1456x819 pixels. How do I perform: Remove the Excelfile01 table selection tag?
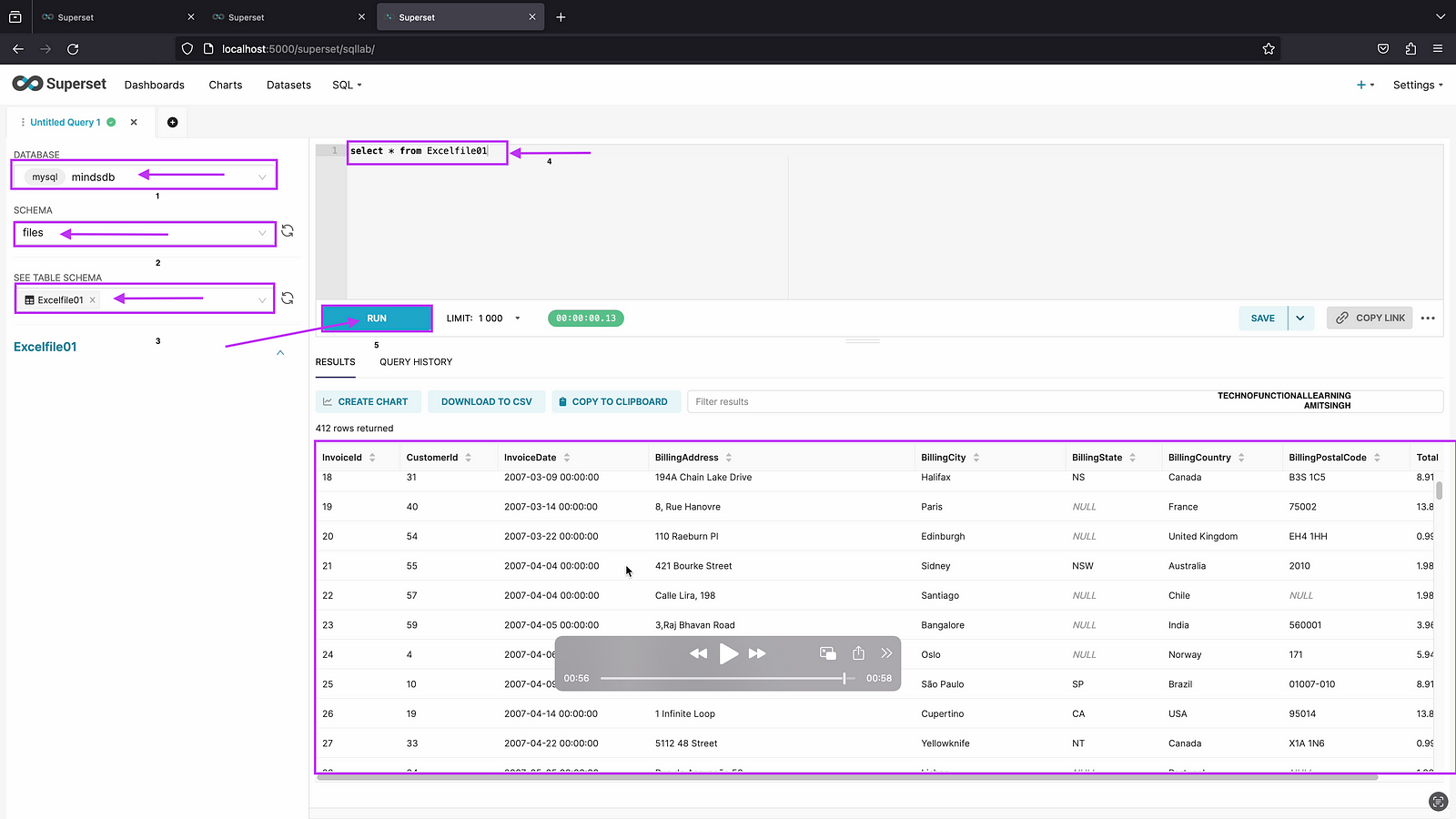point(93,300)
